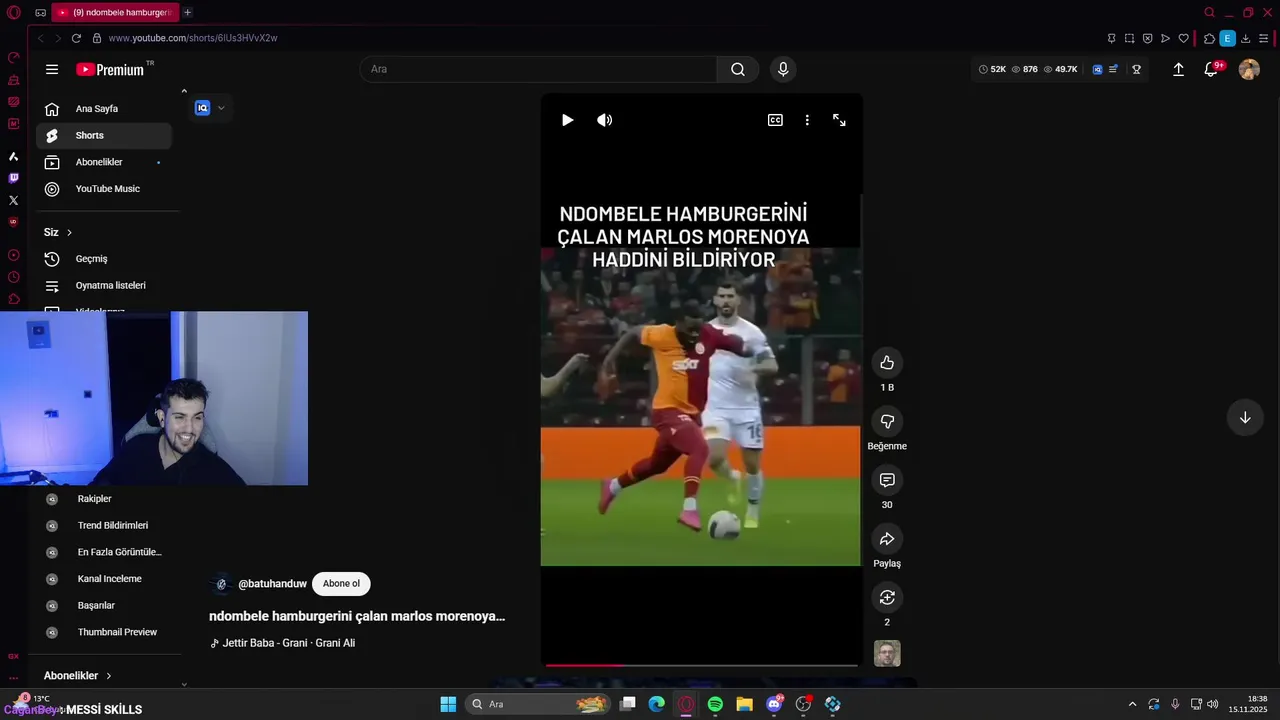Share the Short via Paylaş

(887, 539)
